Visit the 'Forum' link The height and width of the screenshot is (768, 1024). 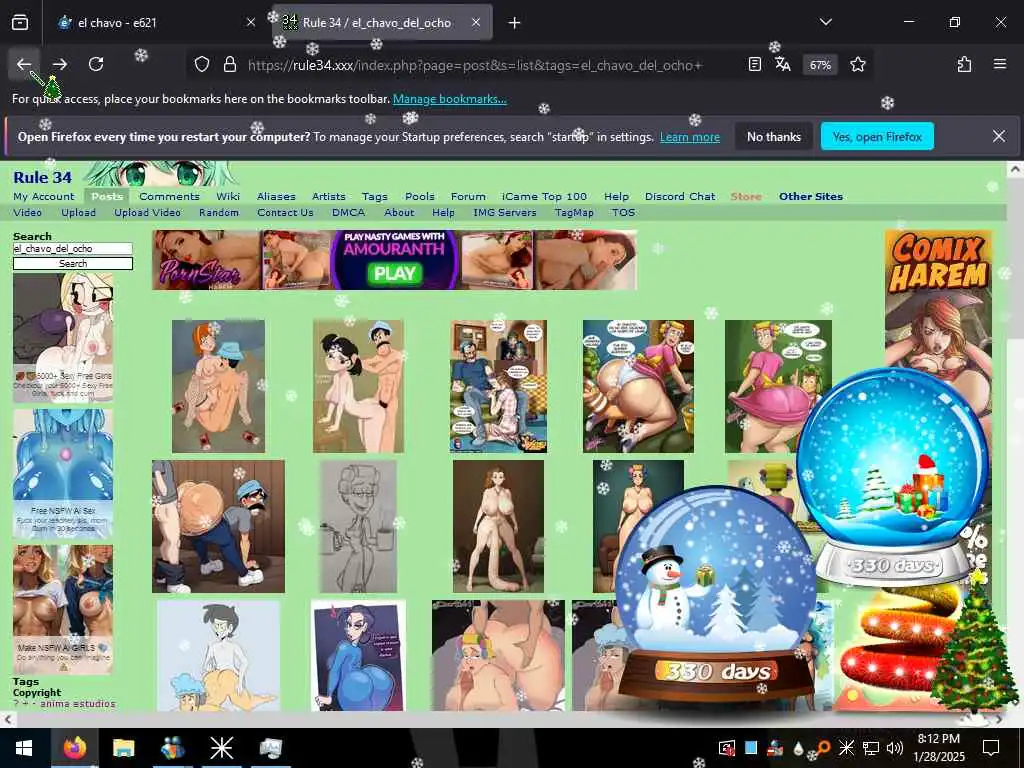(468, 197)
